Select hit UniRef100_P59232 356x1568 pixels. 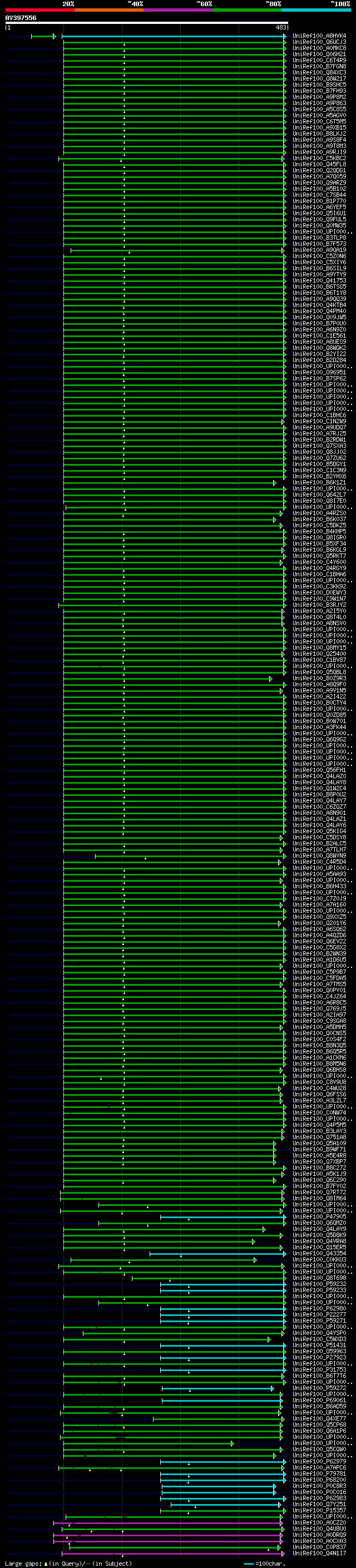point(319,1284)
